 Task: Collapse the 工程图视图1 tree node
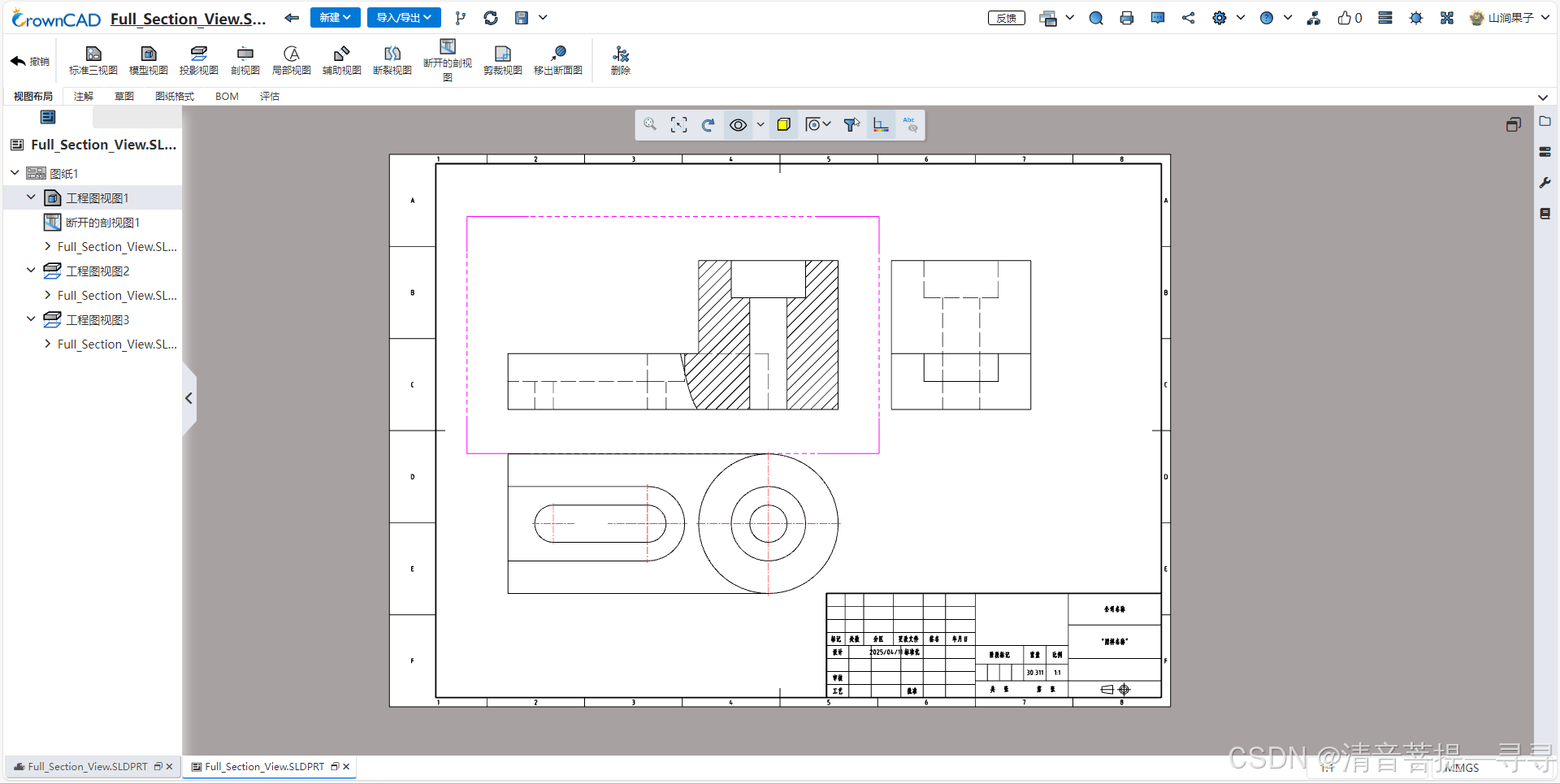point(31,197)
